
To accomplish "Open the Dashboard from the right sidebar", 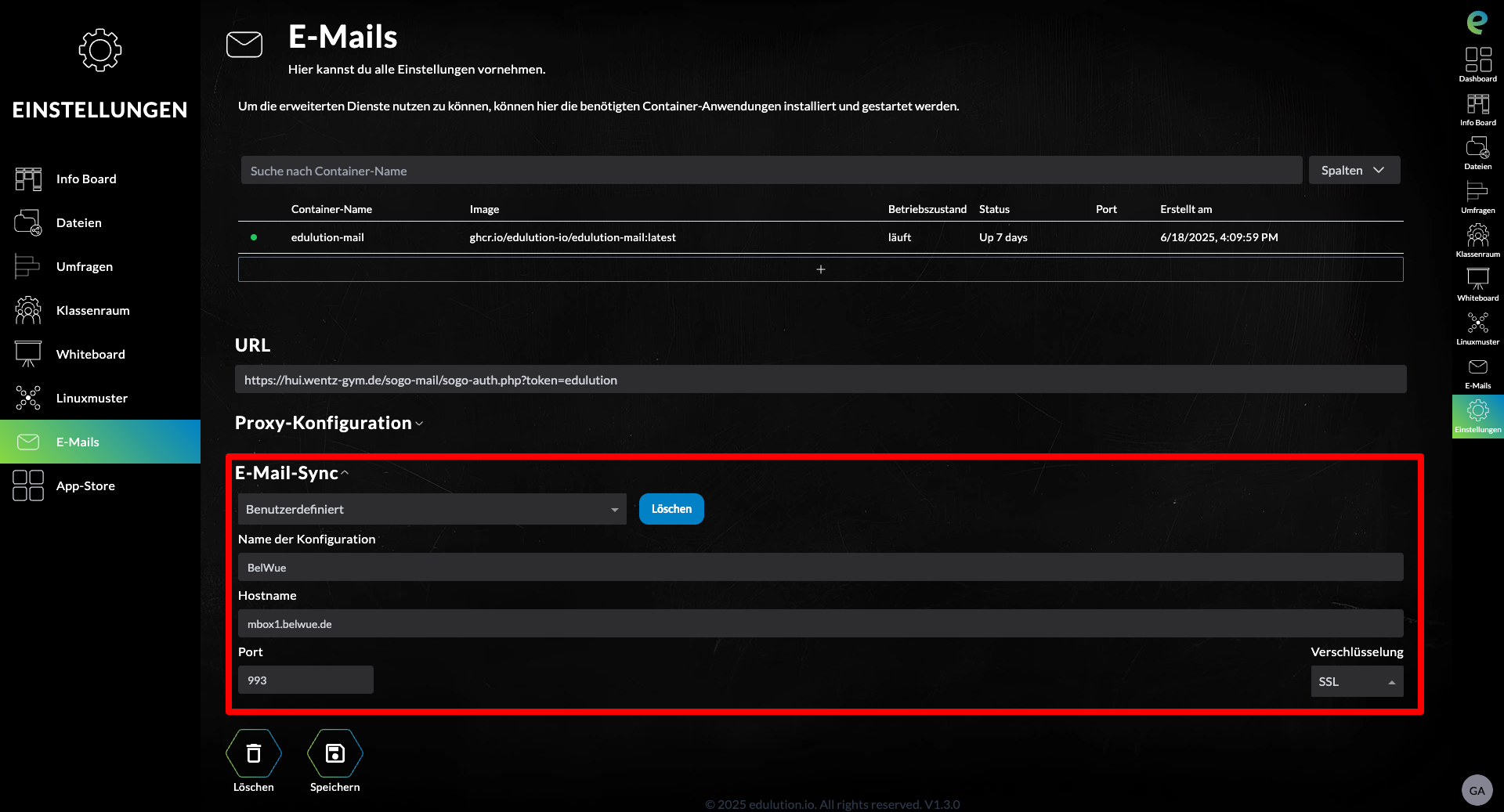I will (1477, 63).
